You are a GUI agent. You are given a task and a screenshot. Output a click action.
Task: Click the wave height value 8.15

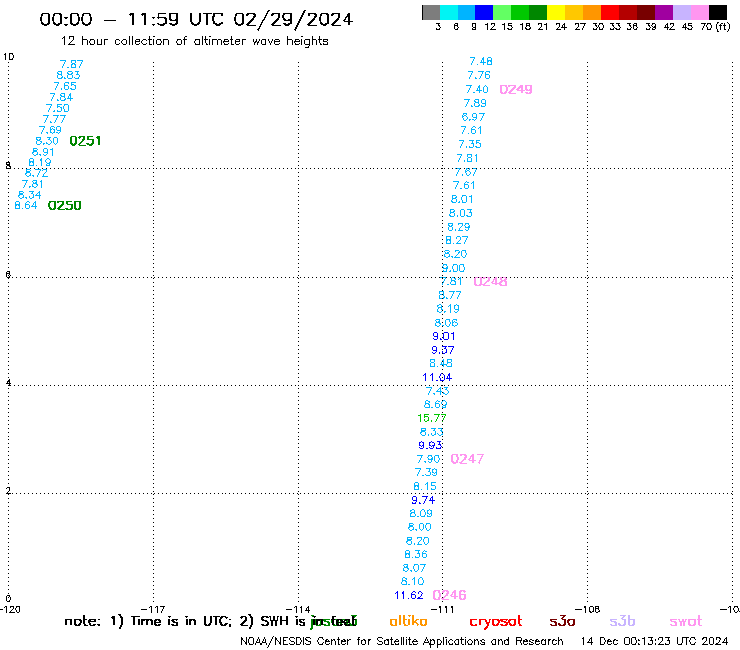(x=425, y=486)
